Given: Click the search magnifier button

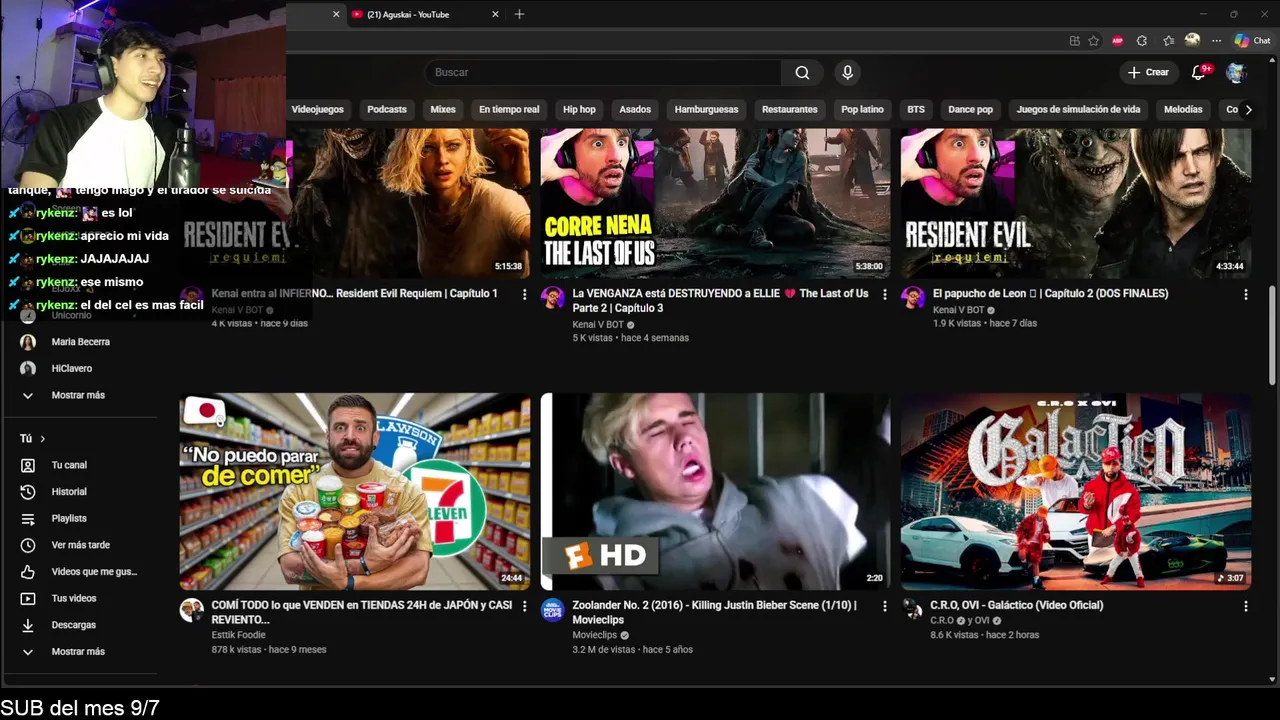Looking at the screenshot, I should pos(802,72).
